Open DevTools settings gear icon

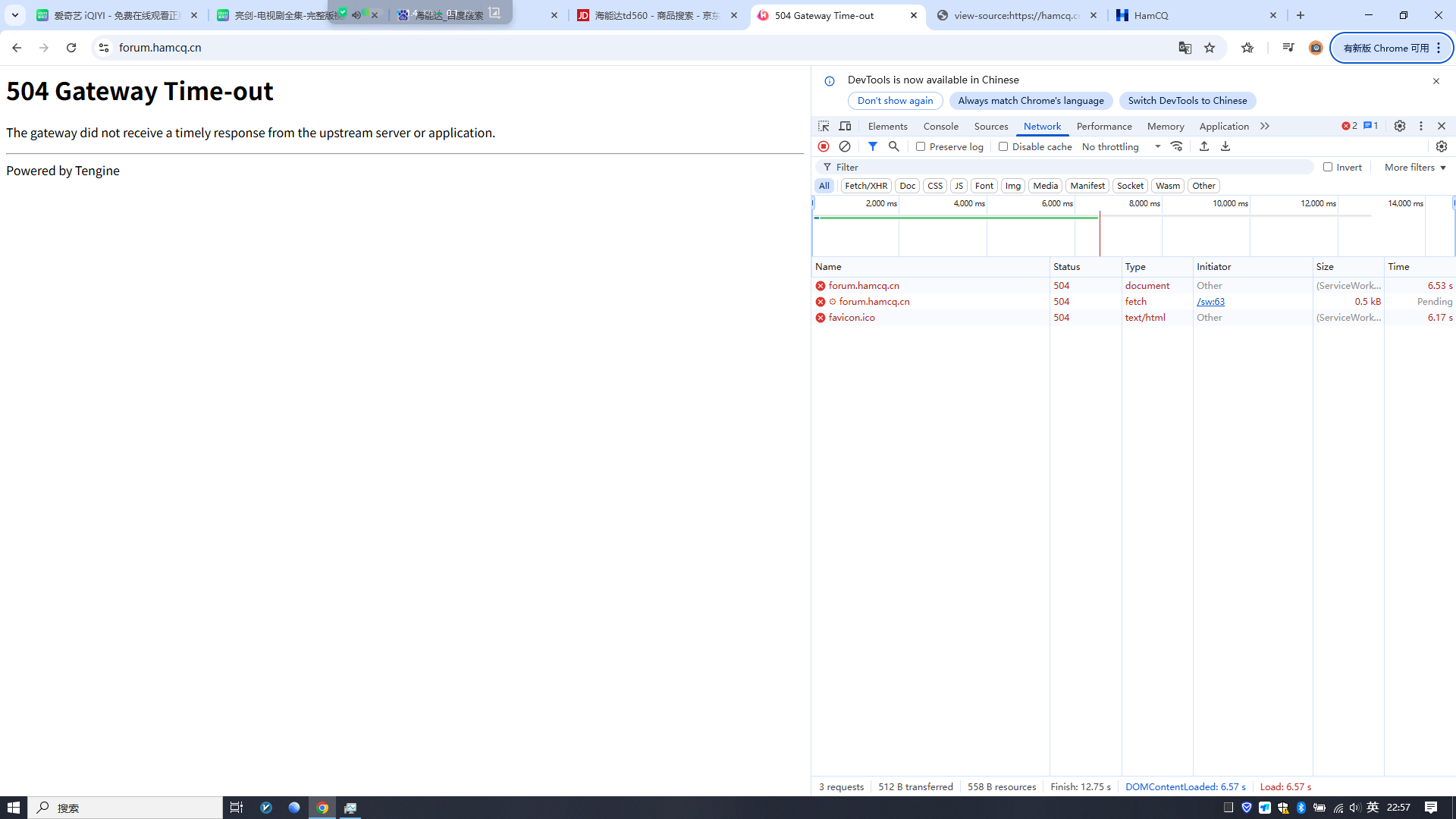1400,126
